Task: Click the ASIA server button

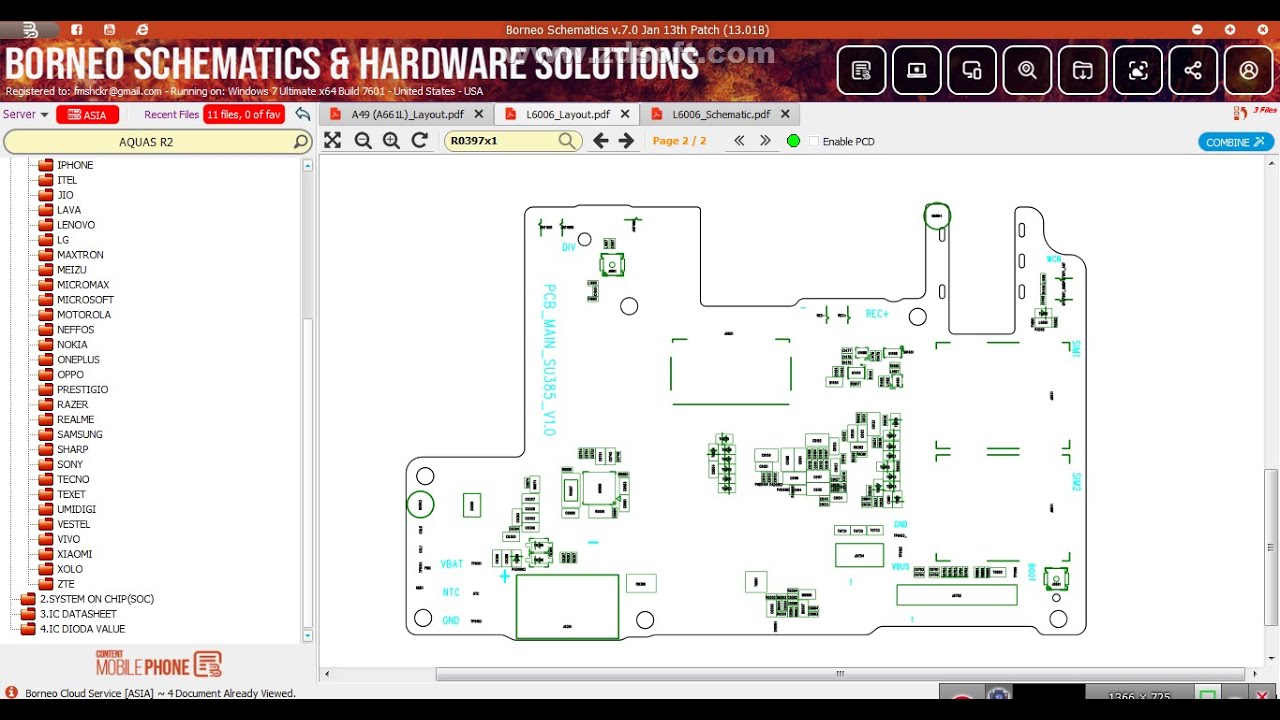Action: coord(88,115)
